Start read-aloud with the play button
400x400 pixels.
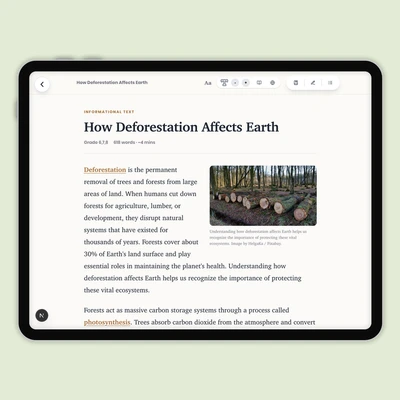[246, 83]
